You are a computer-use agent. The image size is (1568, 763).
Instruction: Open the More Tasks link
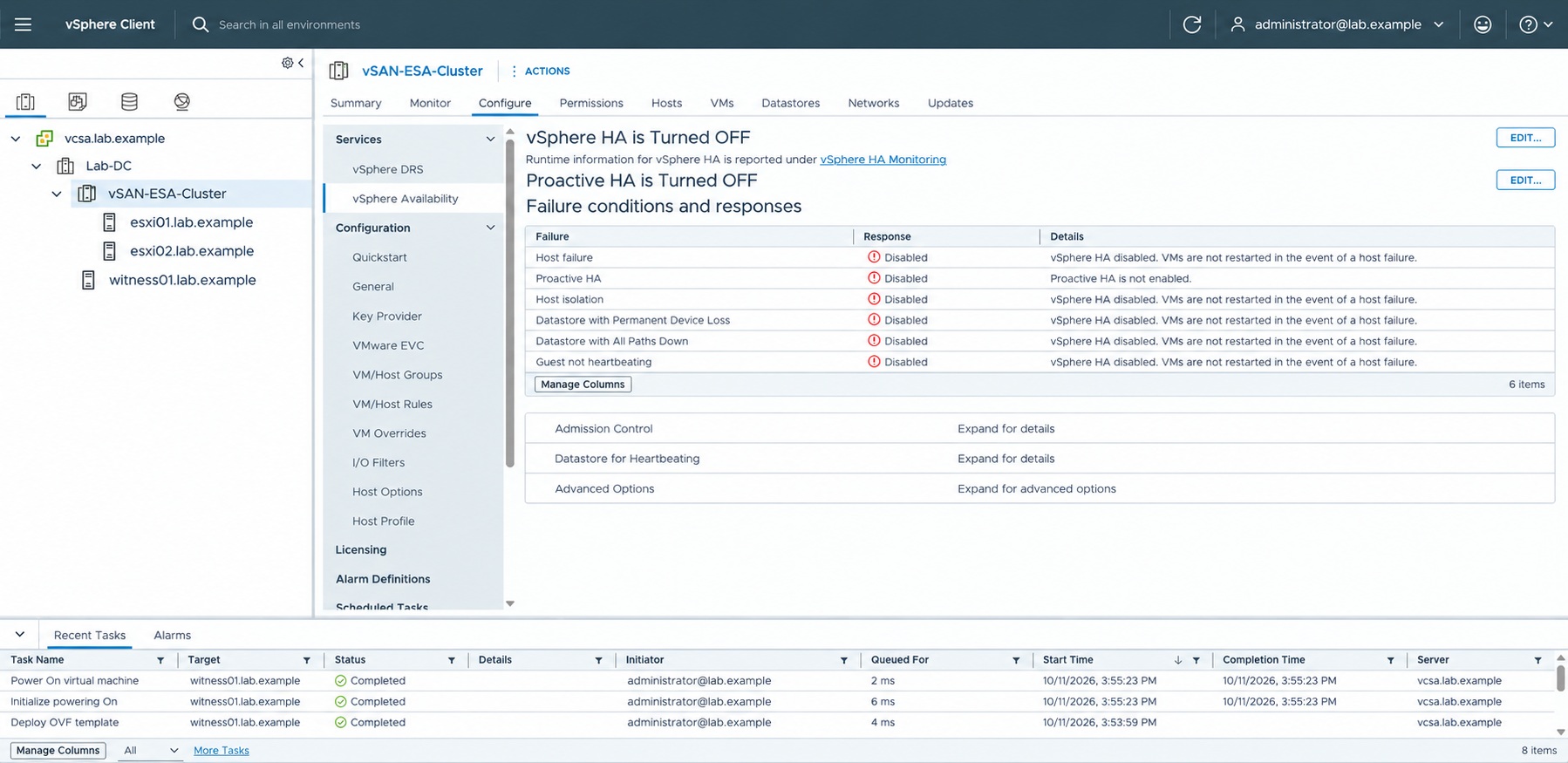coord(222,750)
